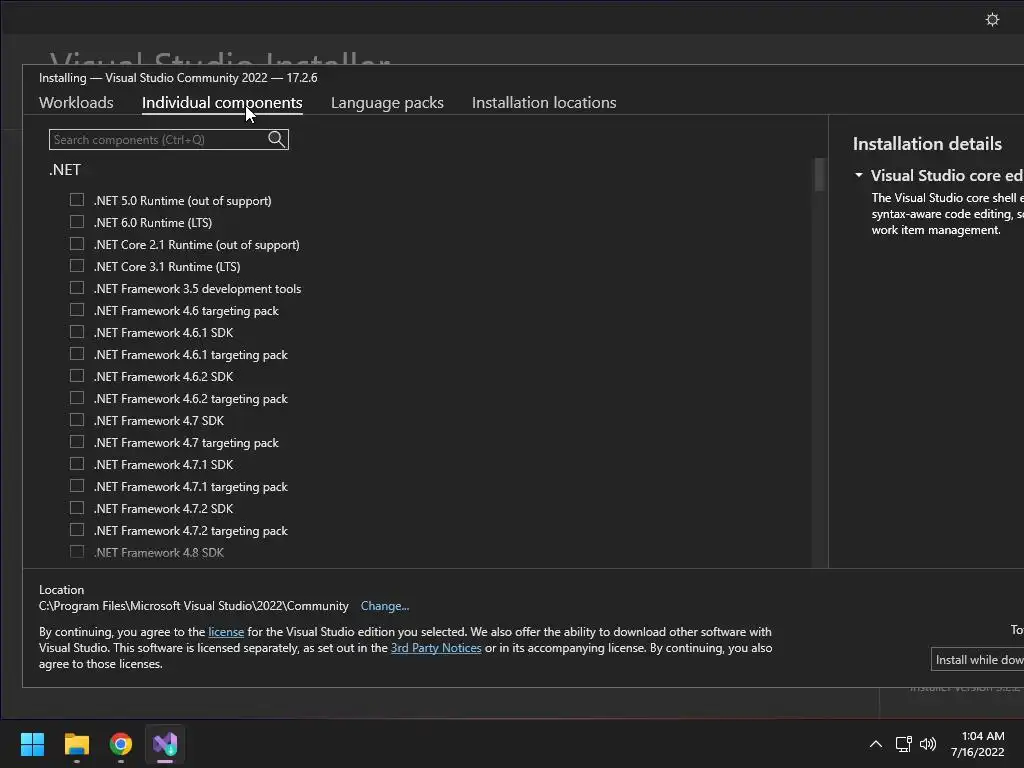Open Windows Start menu
The height and width of the screenshot is (768, 1024).
[32, 744]
